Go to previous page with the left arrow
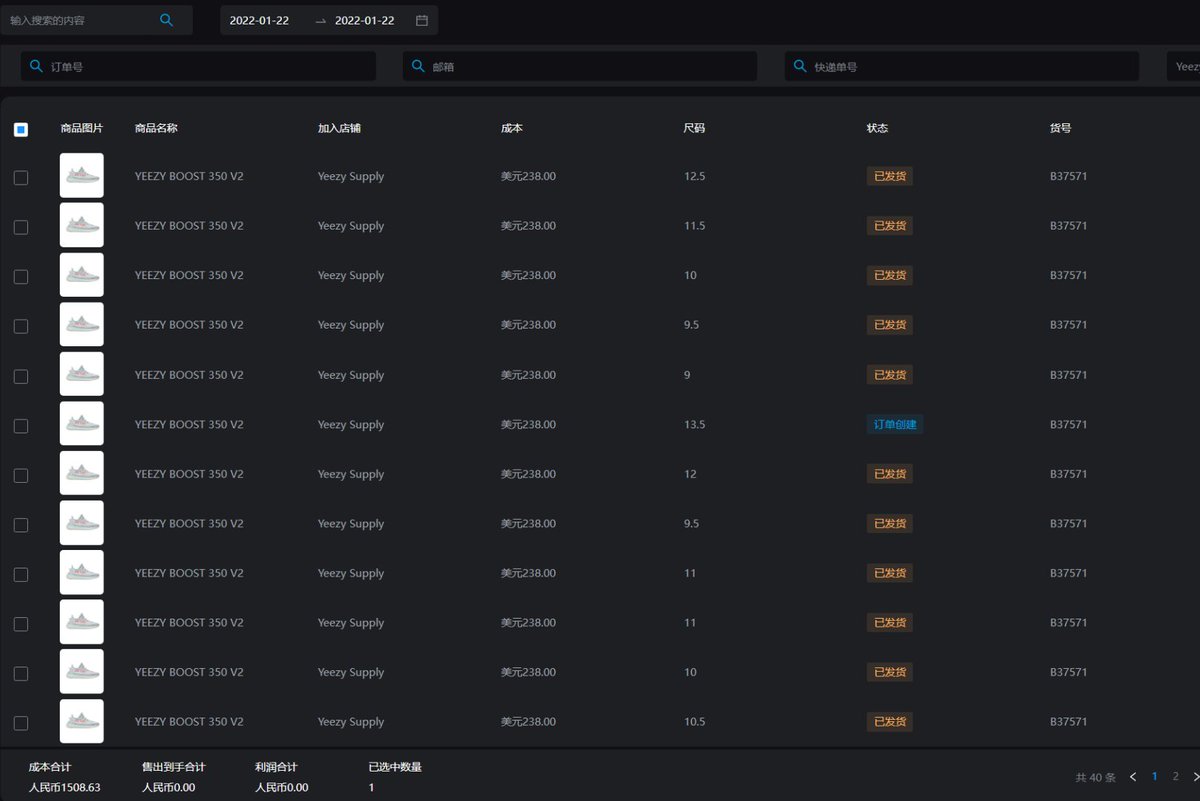This screenshot has width=1200, height=801. coord(1133,777)
